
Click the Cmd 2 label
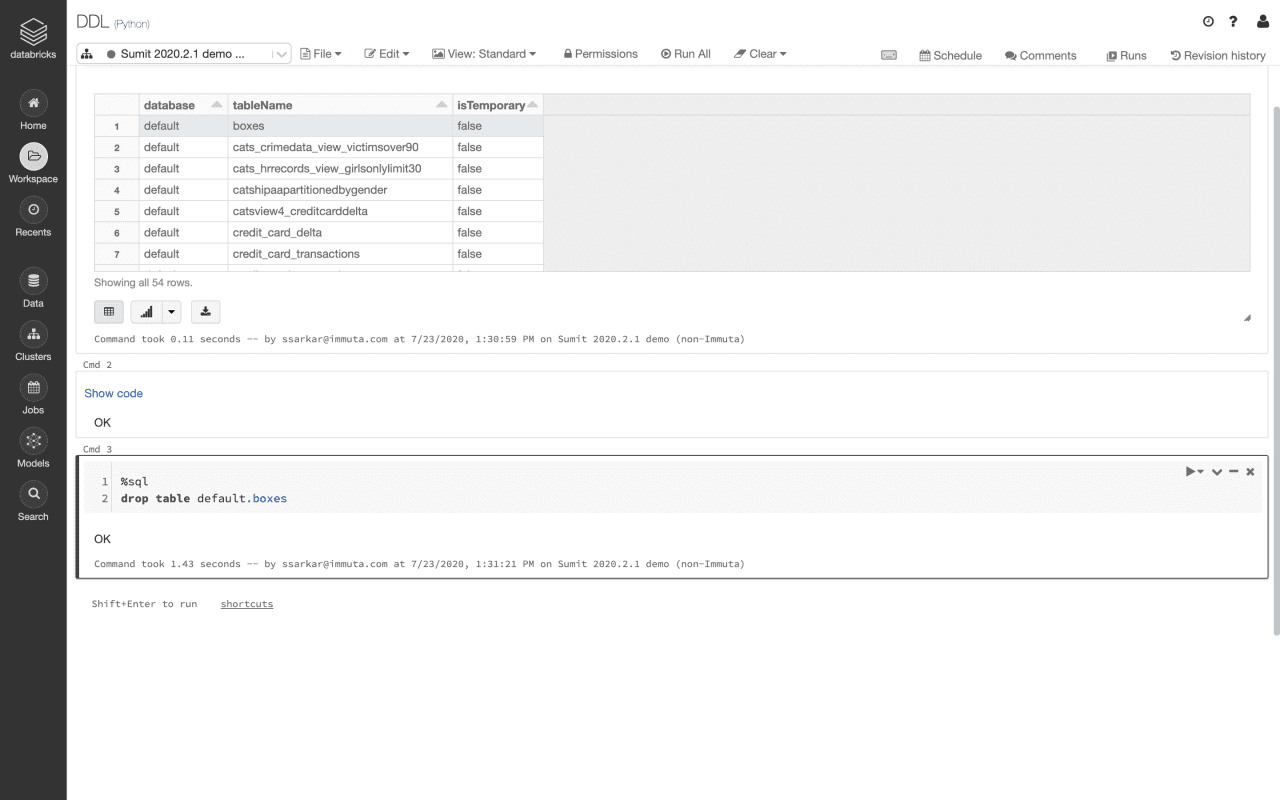tap(97, 365)
